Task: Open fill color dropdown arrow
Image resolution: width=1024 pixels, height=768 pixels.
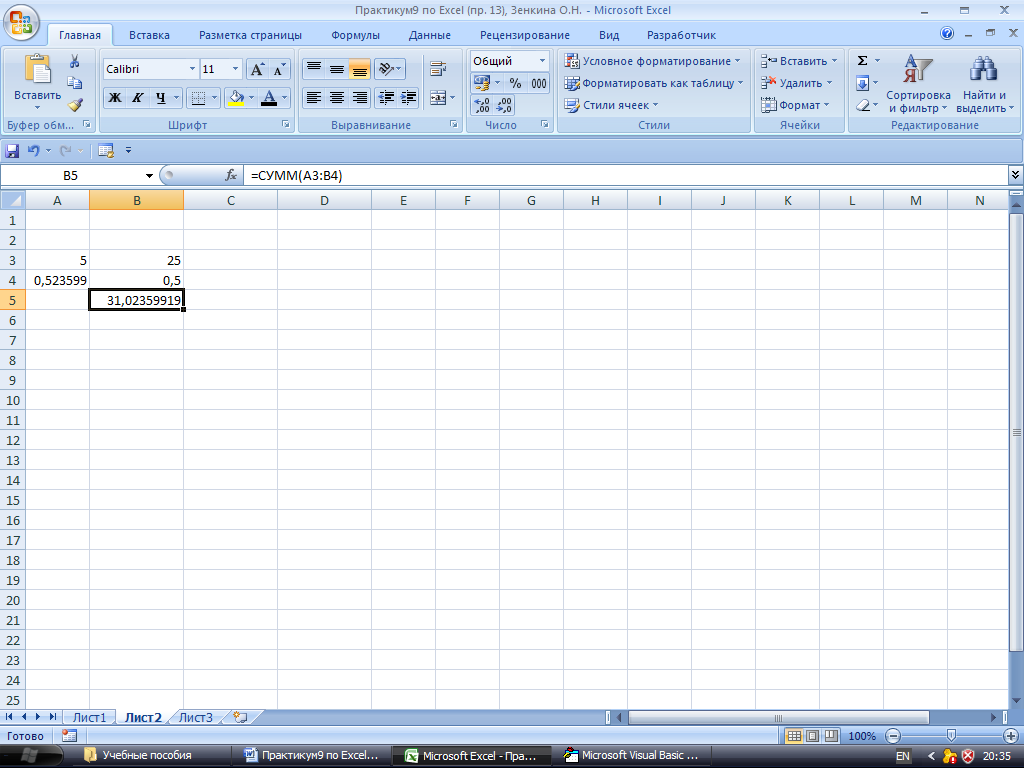Action: [251, 98]
